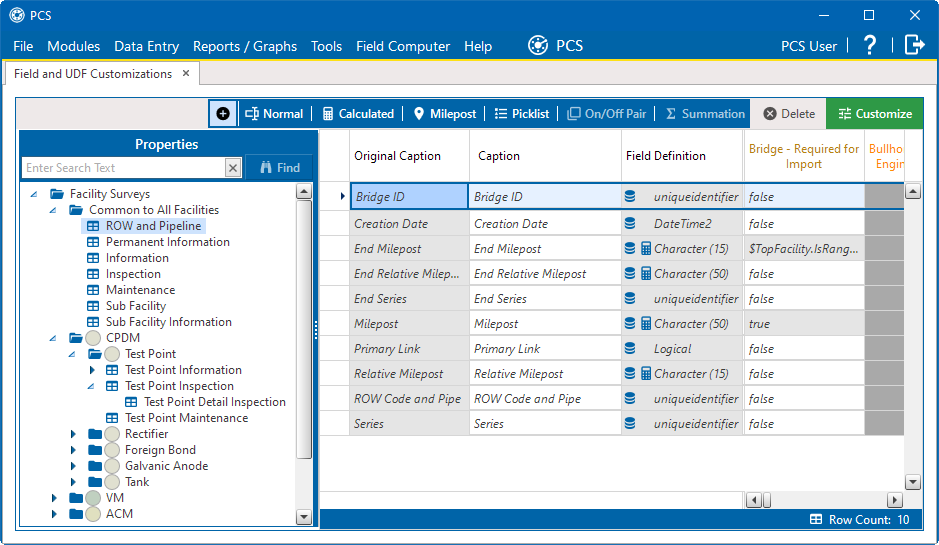The height and width of the screenshot is (545, 939).
Task: Click Bridge - Required for Import header
Action: tap(804, 156)
